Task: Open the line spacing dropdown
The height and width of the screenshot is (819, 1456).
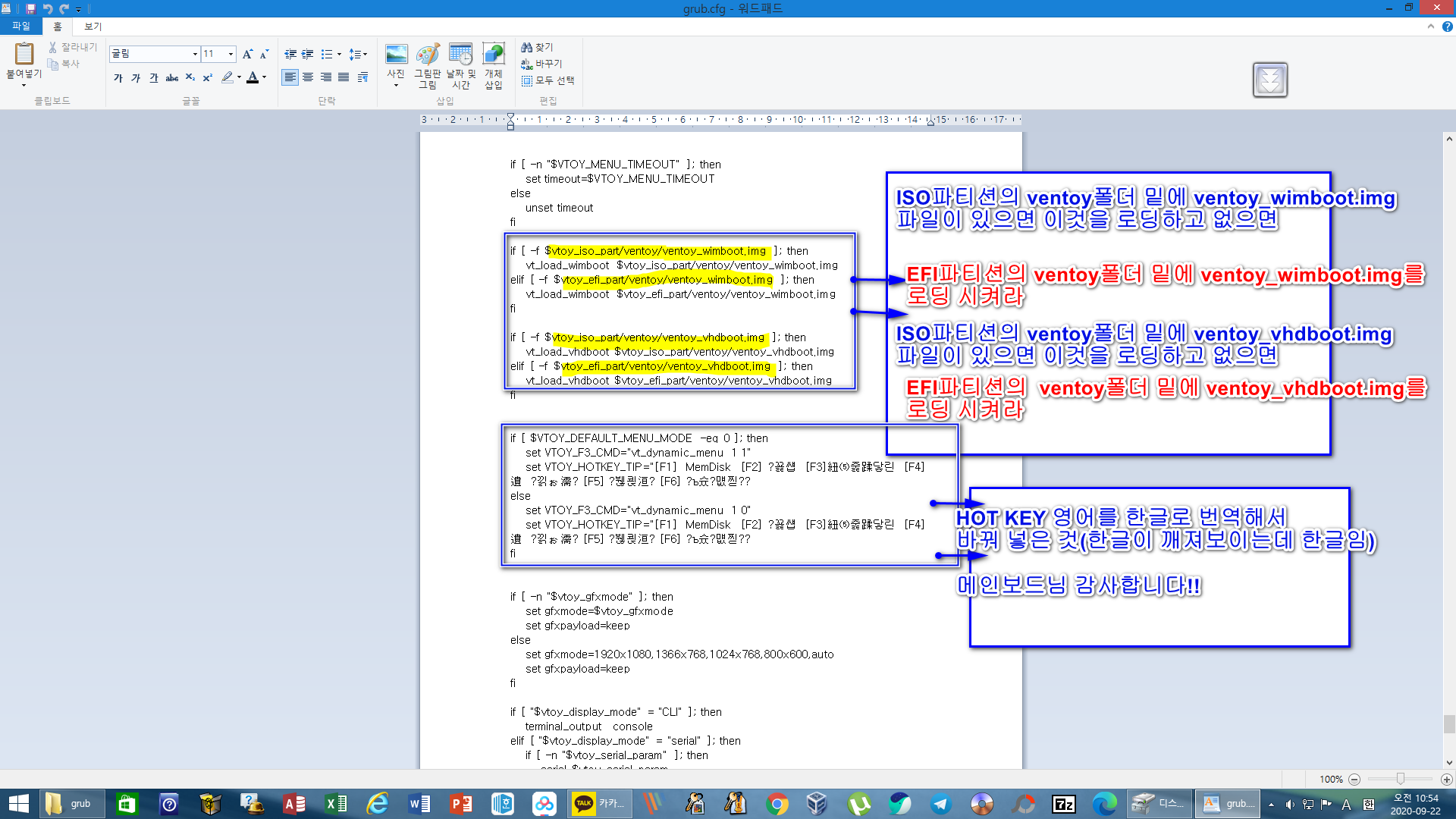Action: tap(358, 54)
